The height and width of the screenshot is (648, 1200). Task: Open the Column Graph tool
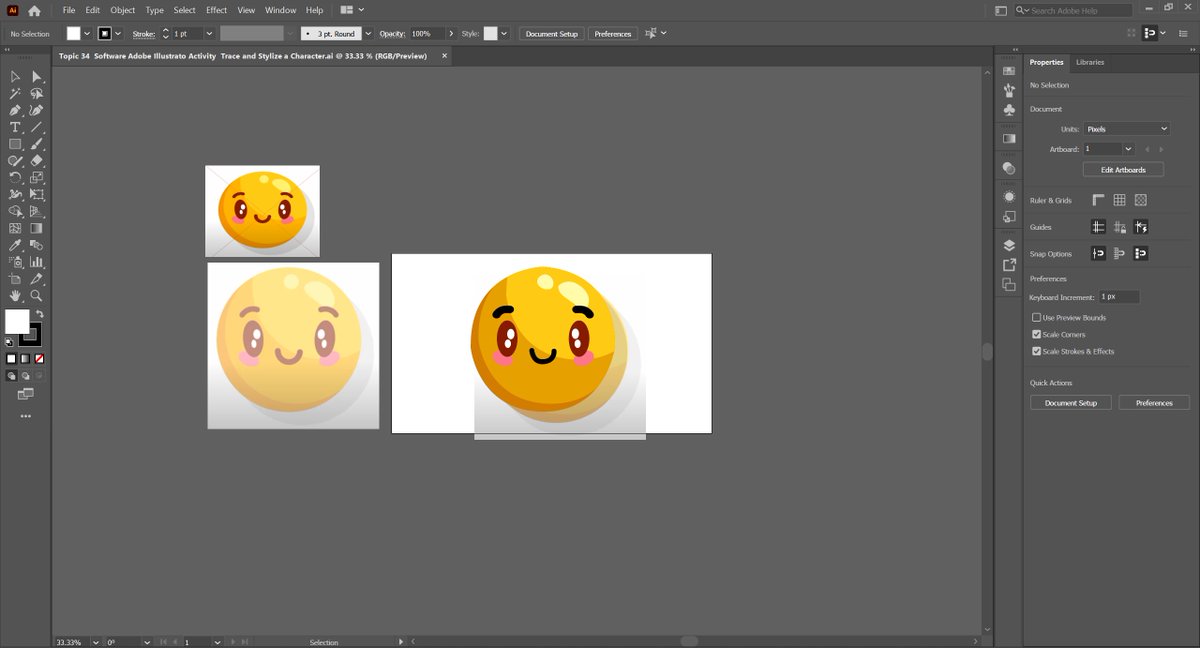pos(37,262)
